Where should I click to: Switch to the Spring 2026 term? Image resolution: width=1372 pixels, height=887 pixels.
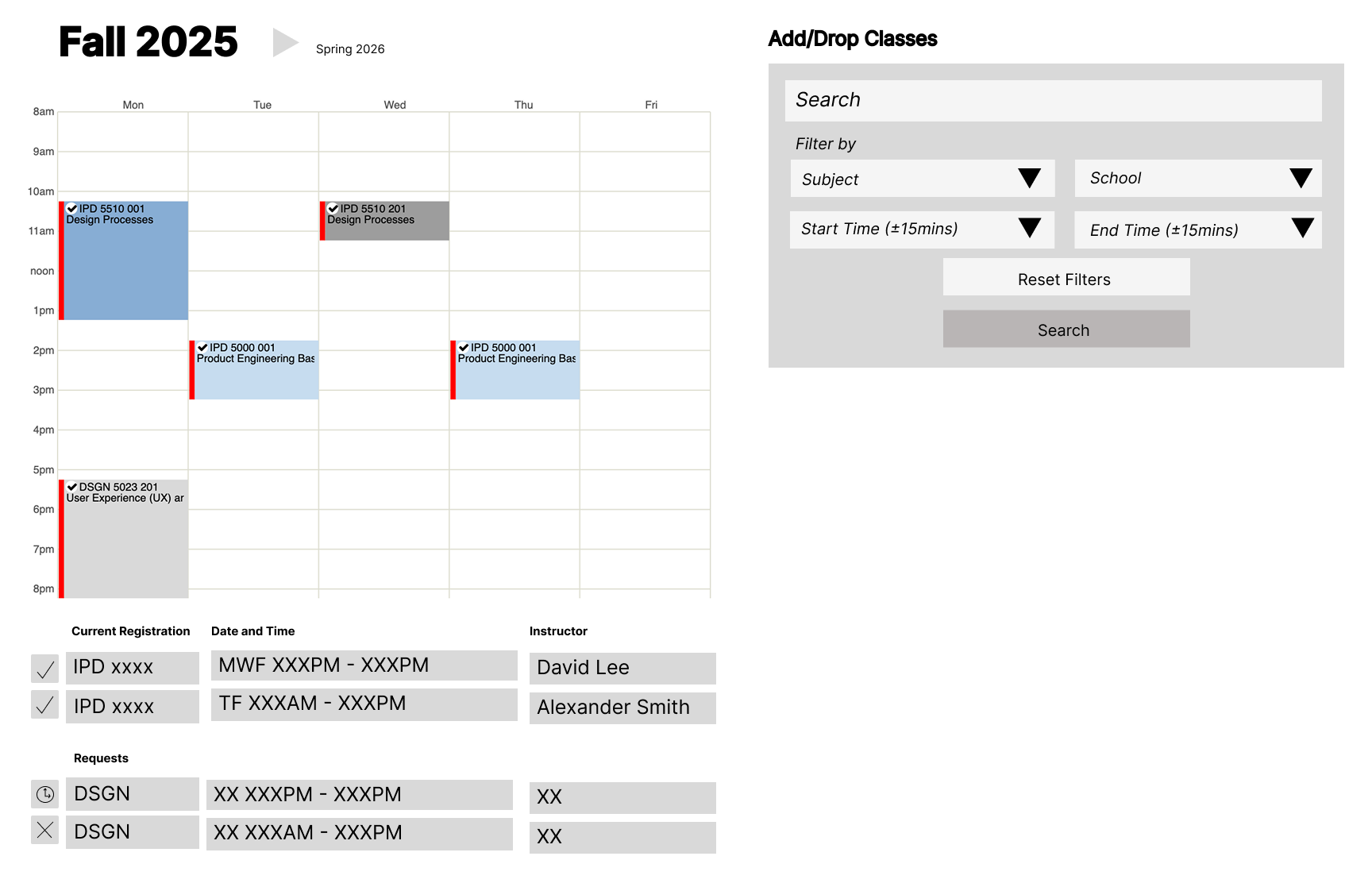pos(350,49)
